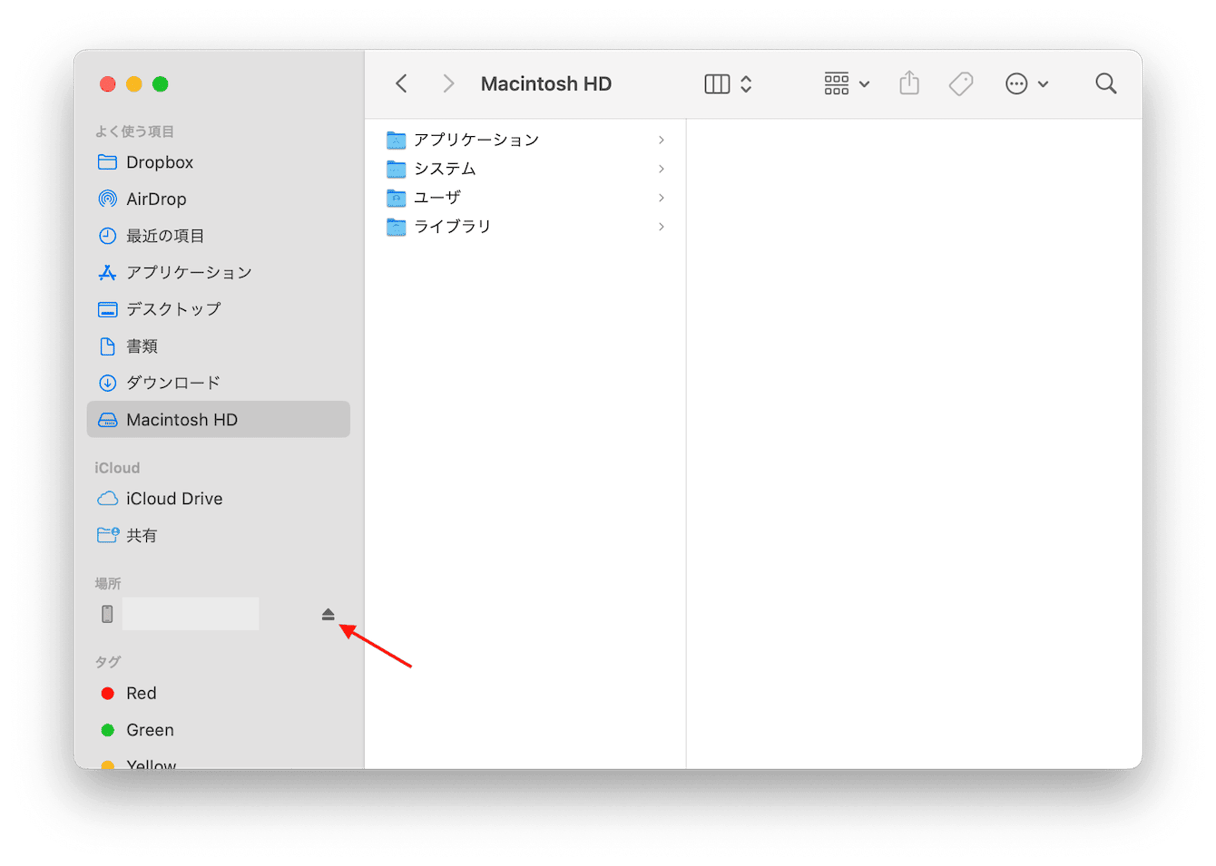Open AirDrop from the sidebar
The image size is (1216, 866).
(x=156, y=199)
